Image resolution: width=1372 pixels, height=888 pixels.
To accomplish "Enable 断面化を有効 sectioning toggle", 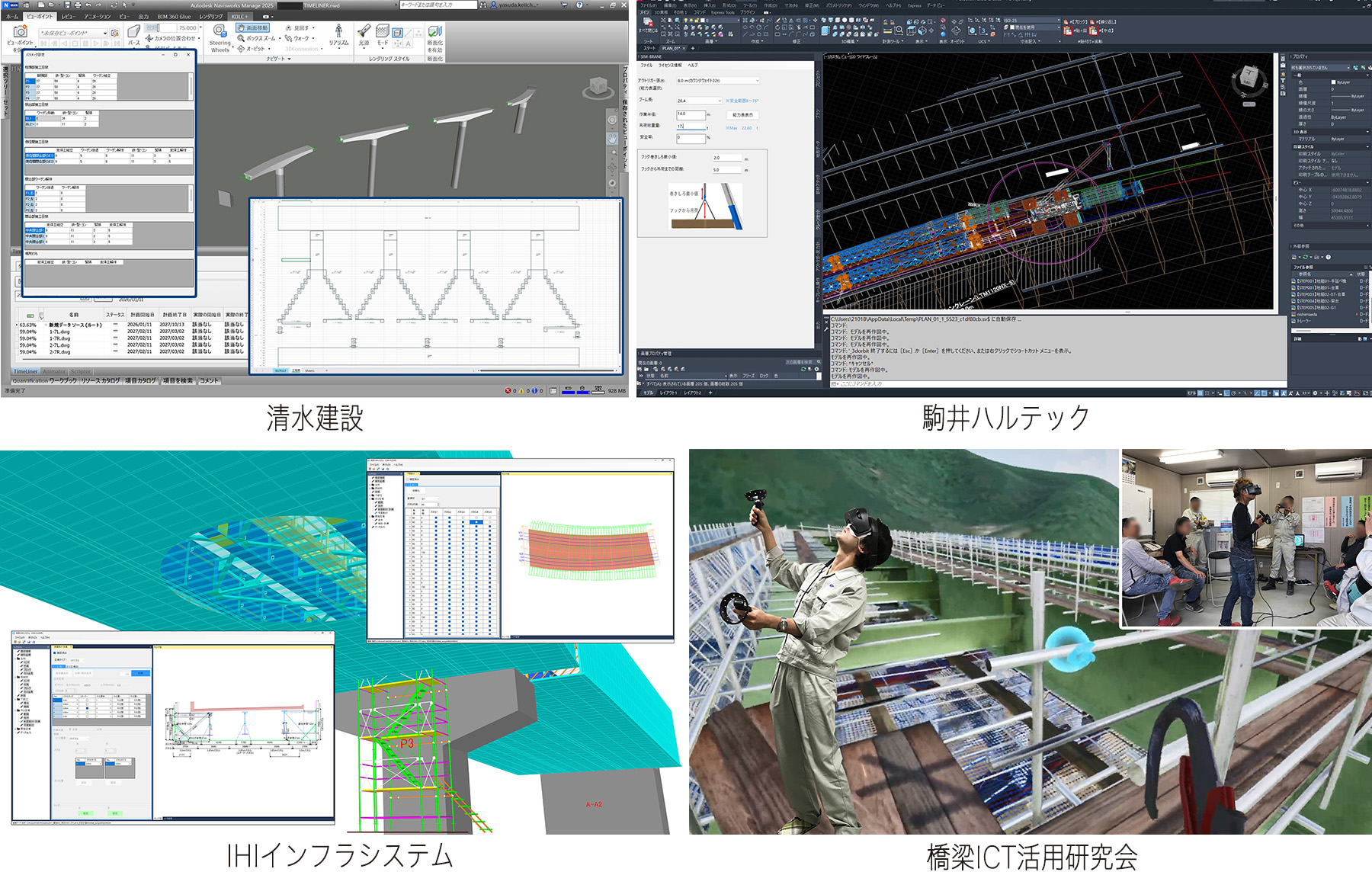I will pos(434,32).
